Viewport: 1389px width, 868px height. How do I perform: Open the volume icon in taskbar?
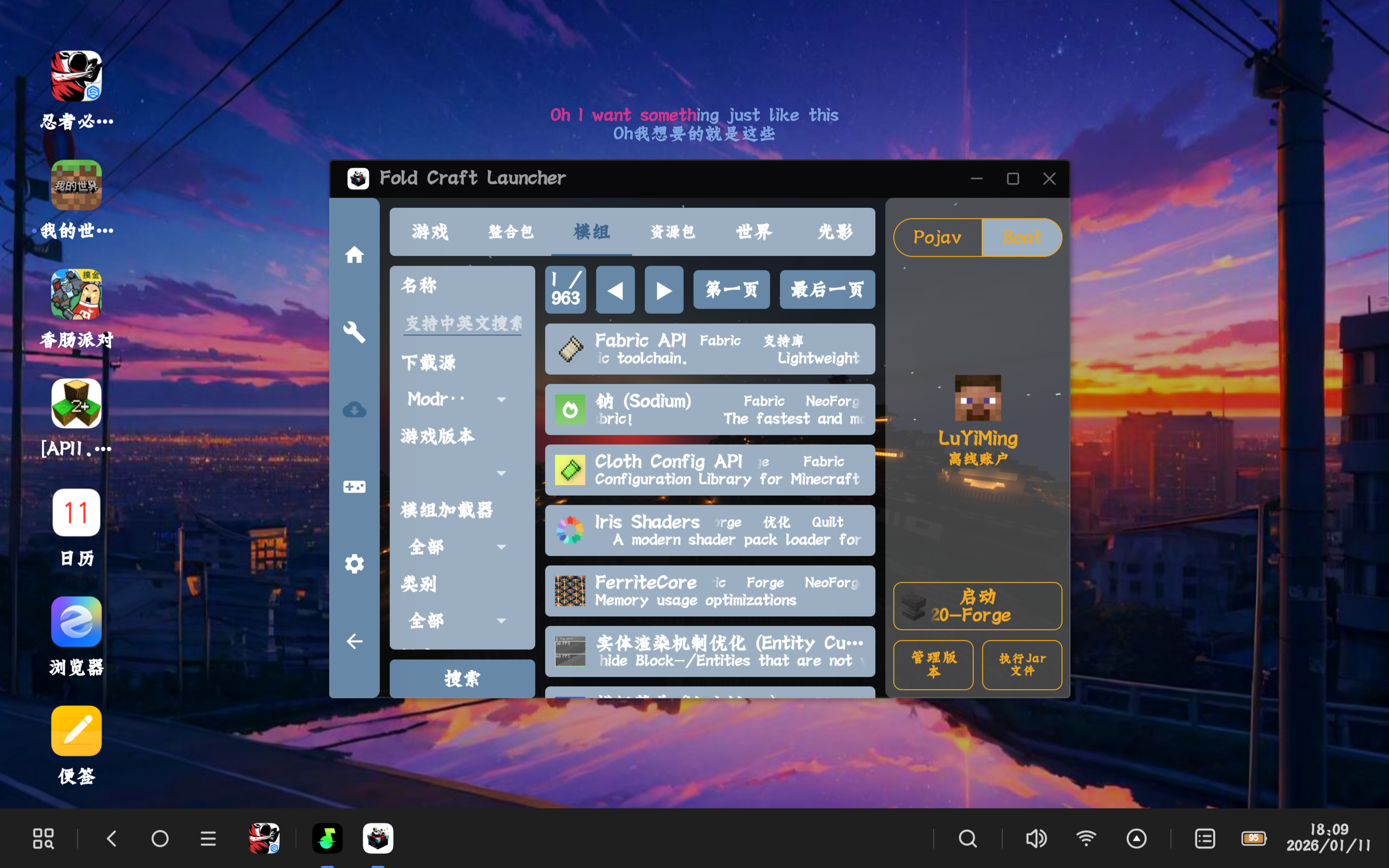(1036, 839)
